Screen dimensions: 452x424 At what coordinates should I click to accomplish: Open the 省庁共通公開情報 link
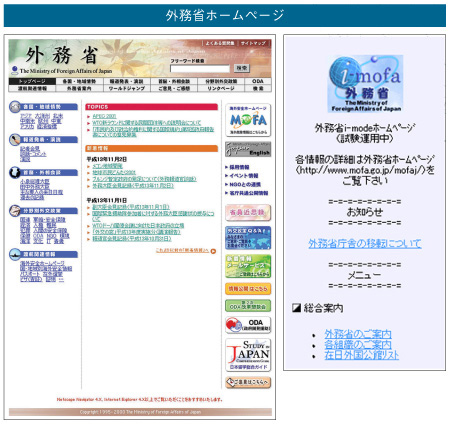tap(249, 193)
